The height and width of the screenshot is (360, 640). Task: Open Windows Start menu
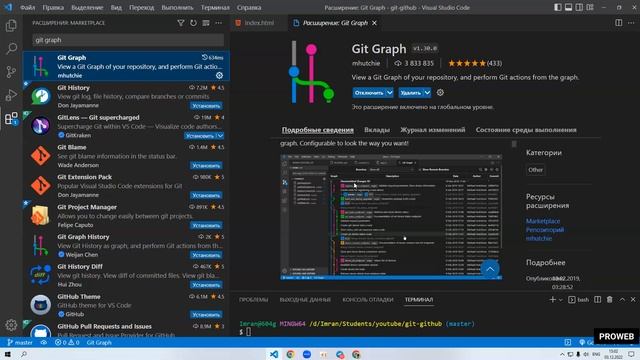tap(7, 354)
